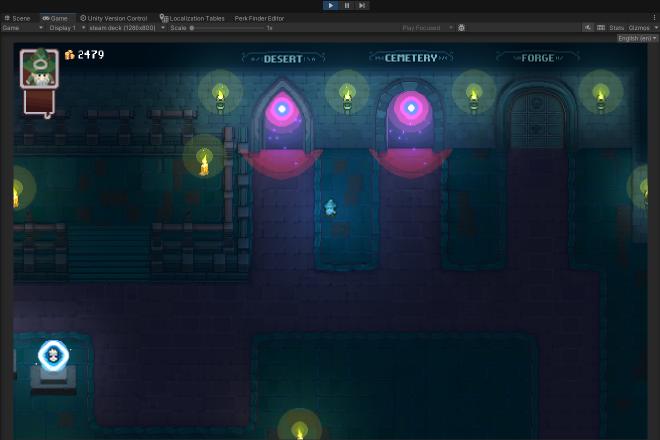Switch to the Perk Finder Editor tab

[x=259, y=18]
